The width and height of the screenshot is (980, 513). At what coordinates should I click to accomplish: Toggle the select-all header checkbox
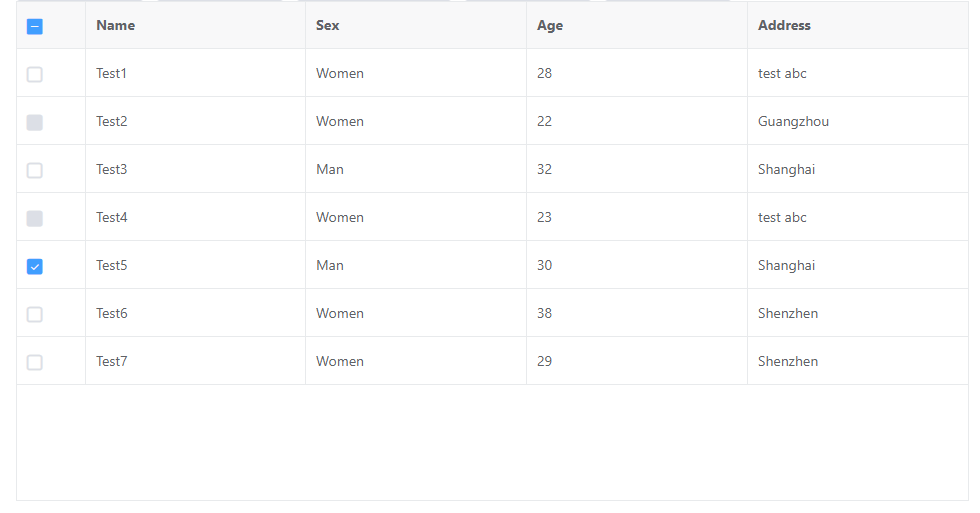pyautogui.click(x=35, y=27)
